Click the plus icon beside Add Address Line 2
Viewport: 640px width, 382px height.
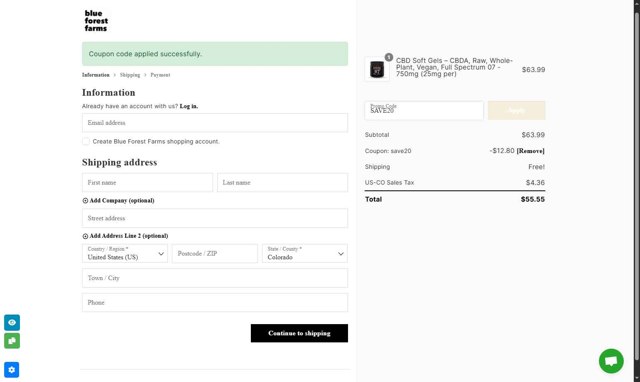[85, 236]
